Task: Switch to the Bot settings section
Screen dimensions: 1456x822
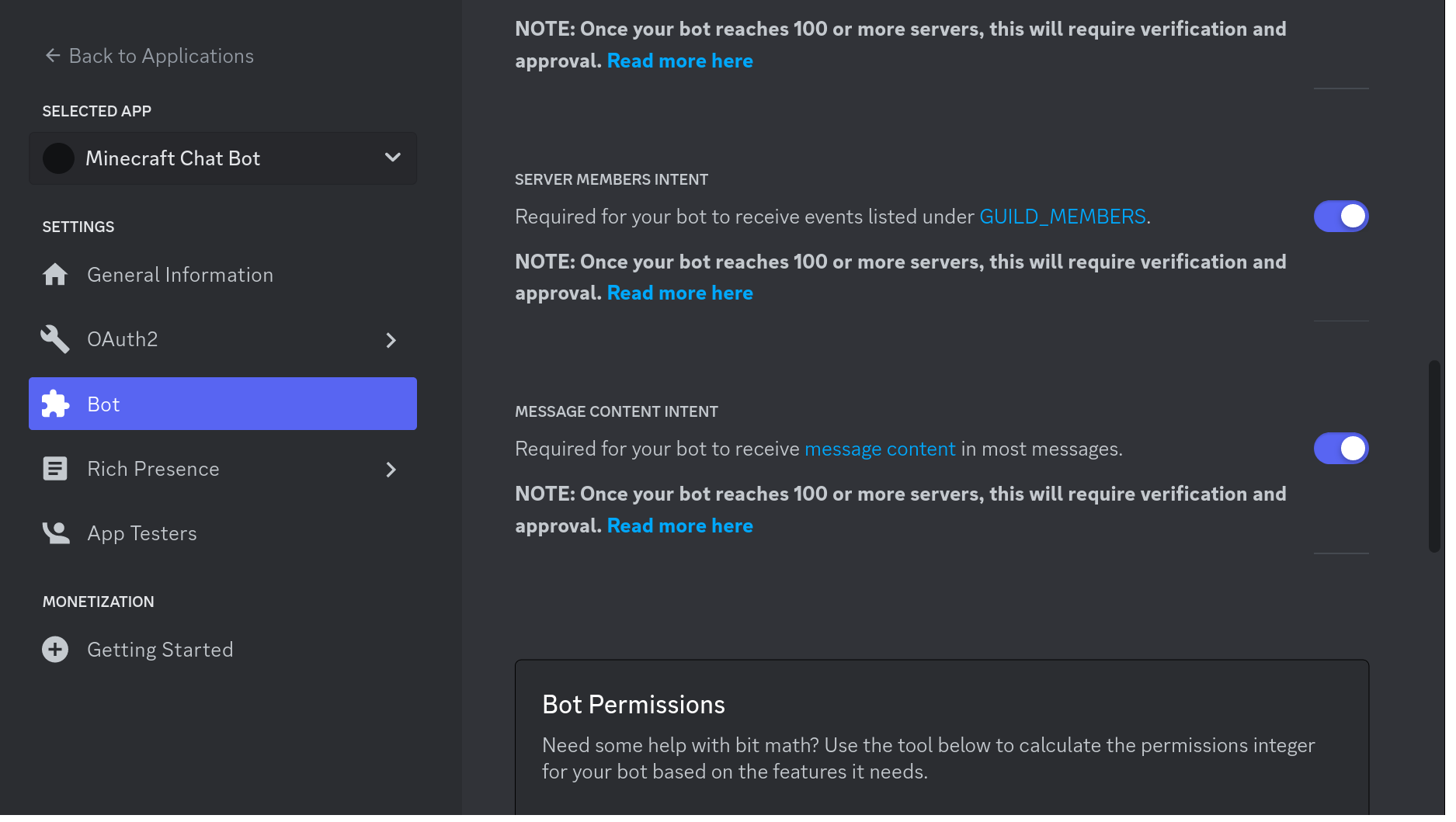Action: click(103, 404)
